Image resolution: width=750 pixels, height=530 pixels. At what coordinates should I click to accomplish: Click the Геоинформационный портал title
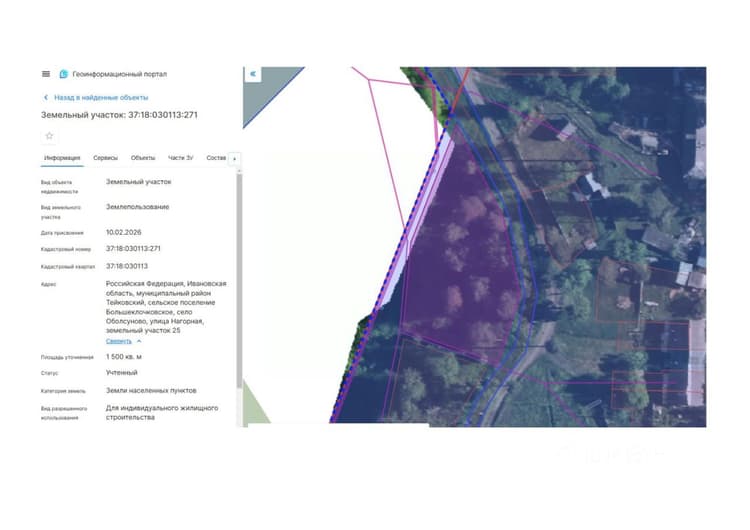click(x=120, y=74)
